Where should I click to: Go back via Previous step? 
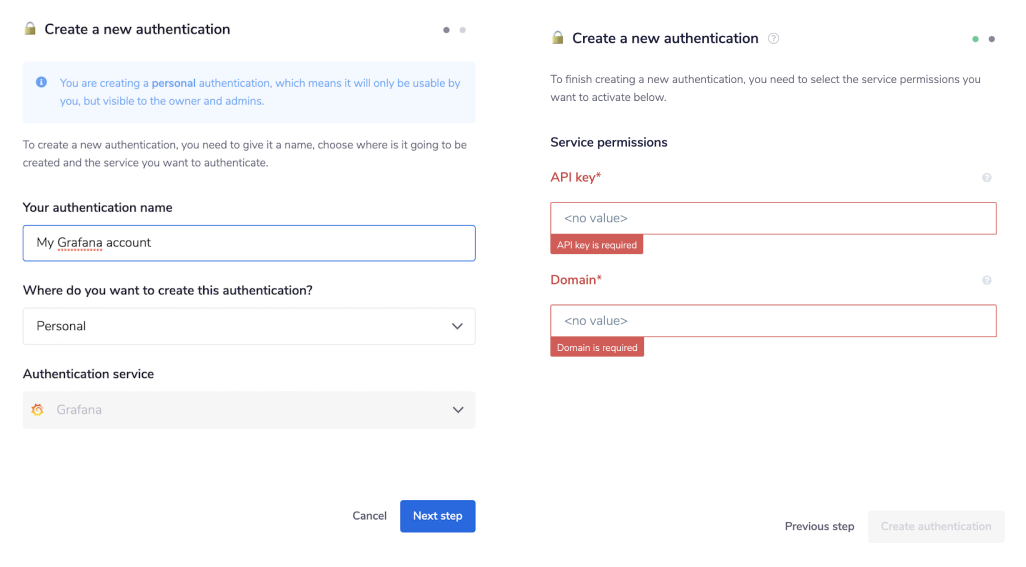[819, 526]
